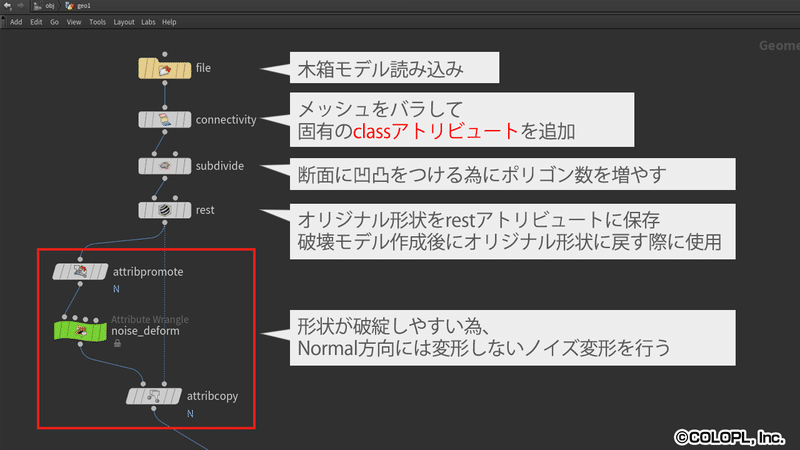Select the attribcopy node icon

(x=154, y=396)
